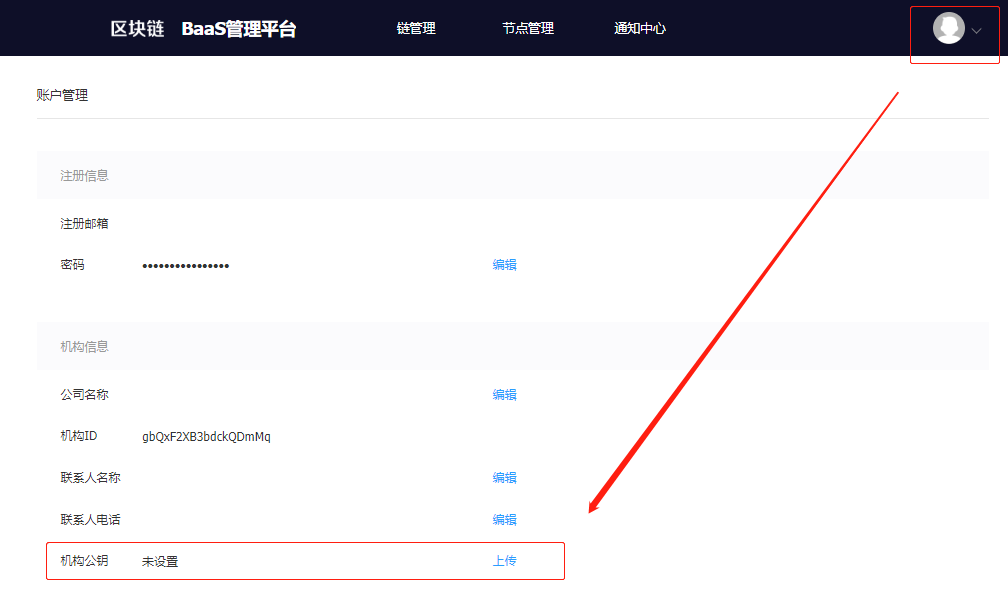The width and height of the screenshot is (1008, 610).
Task: Open the 链管理 menu
Action: click(416, 29)
